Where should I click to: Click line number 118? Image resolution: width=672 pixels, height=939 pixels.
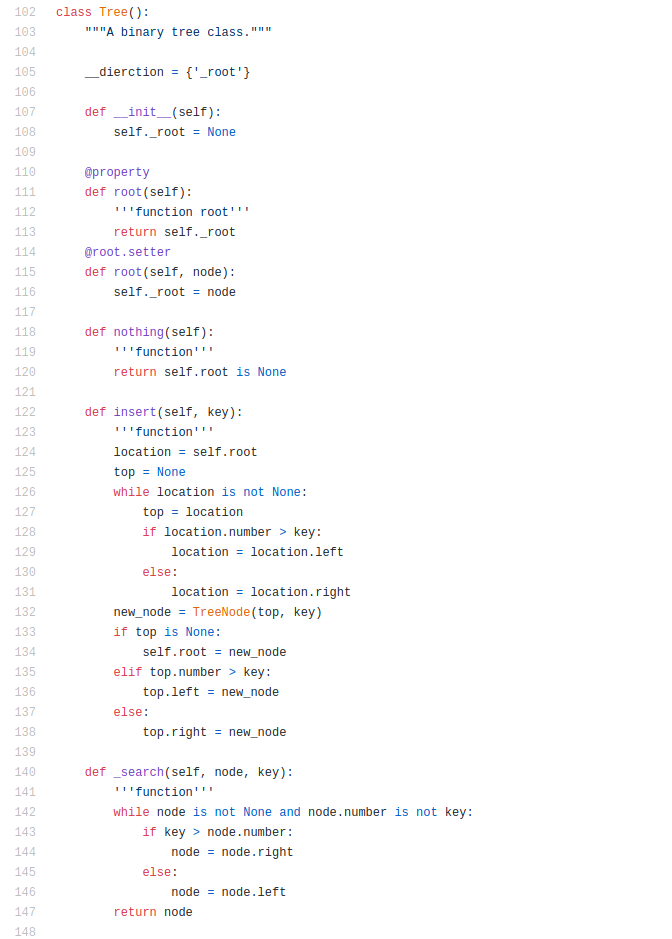coord(25,332)
